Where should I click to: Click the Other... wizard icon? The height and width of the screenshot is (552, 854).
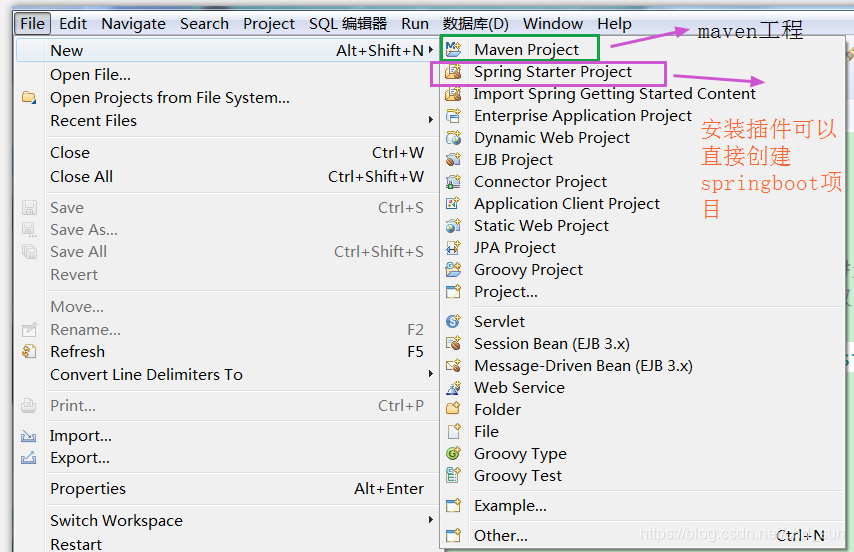click(453, 536)
